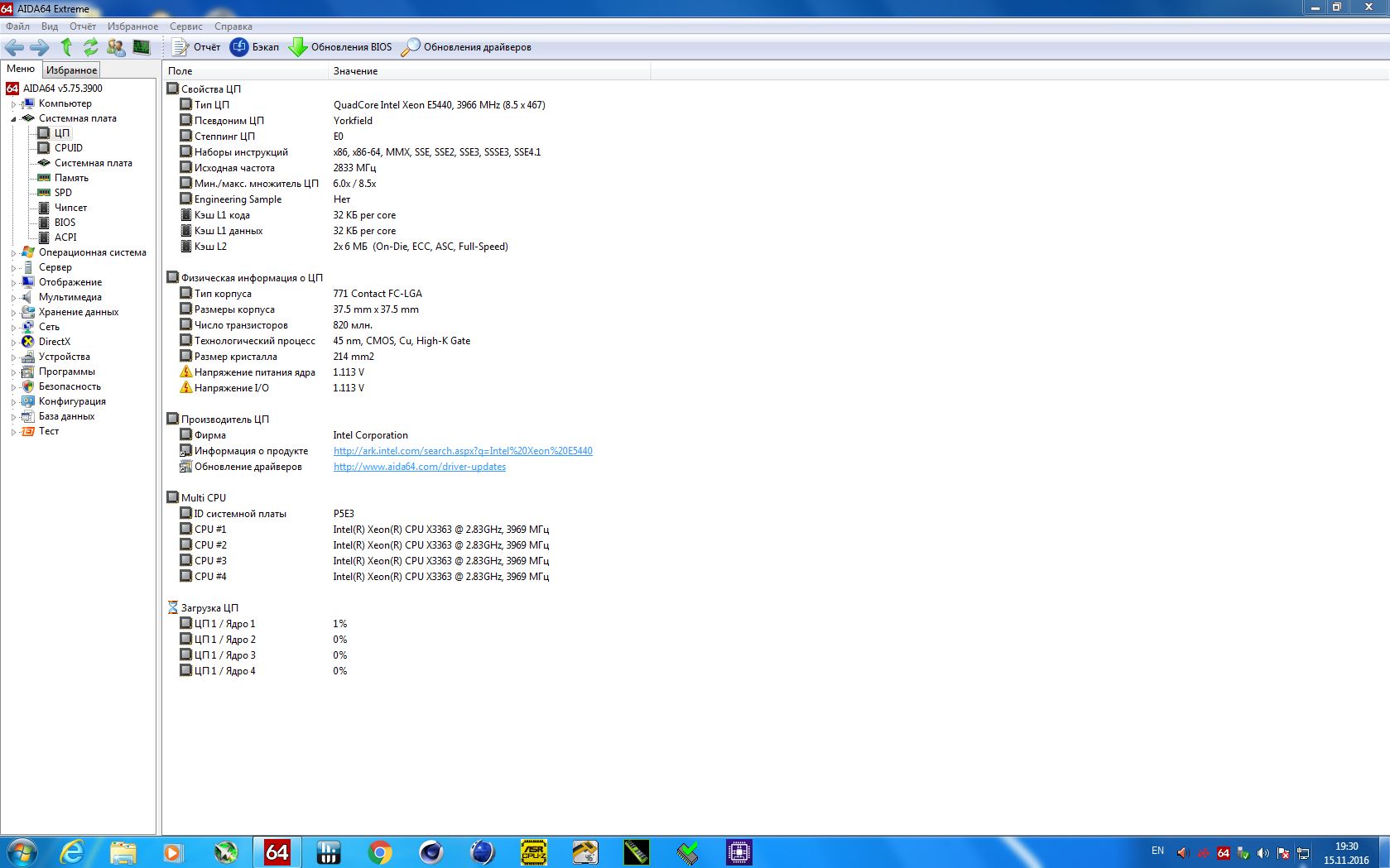Select CPUID in the sidebar tree
Screen dimensions: 1390x868
[x=69, y=148]
